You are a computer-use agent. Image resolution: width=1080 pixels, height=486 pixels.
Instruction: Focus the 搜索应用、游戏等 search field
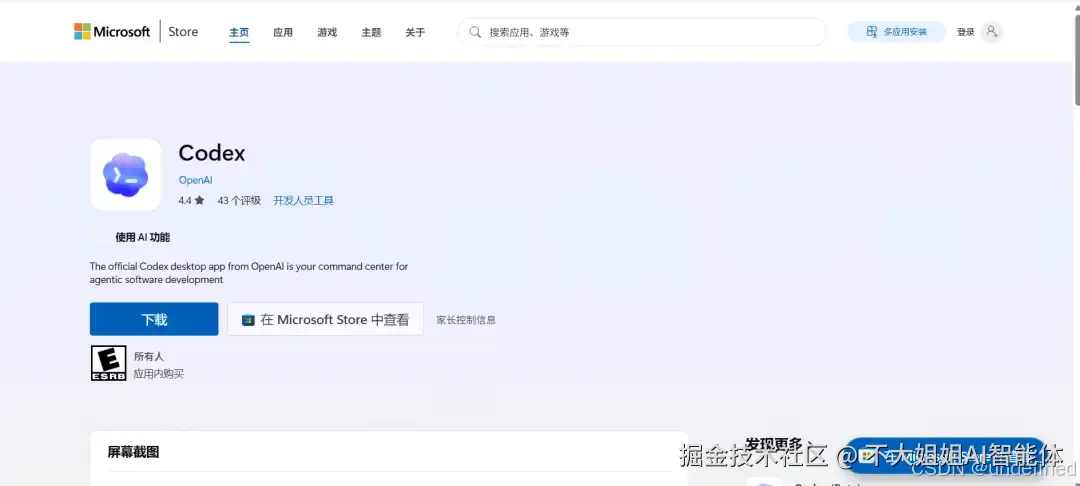pyautogui.click(x=642, y=32)
